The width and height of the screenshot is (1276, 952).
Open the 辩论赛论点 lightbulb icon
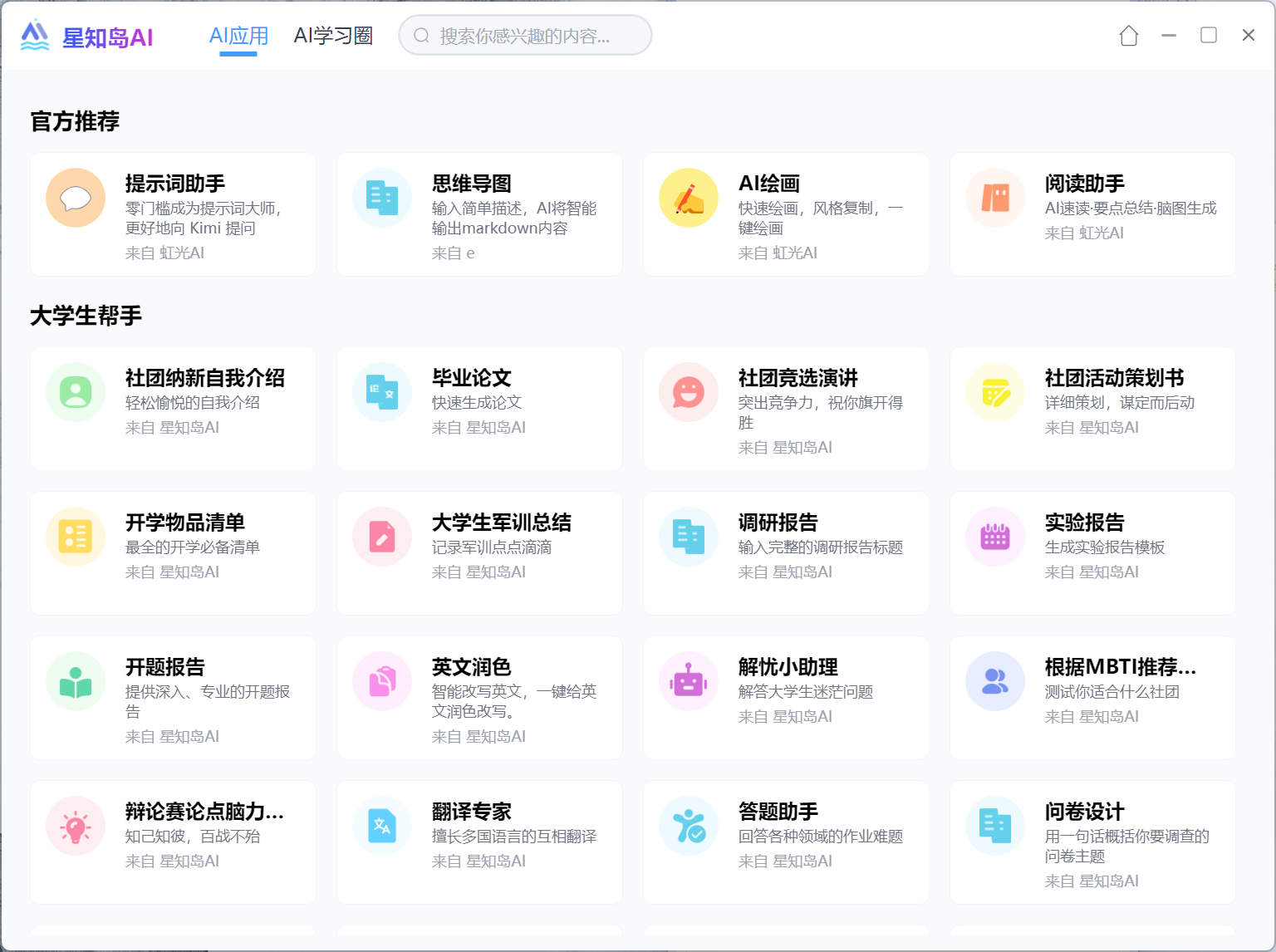click(x=75, y=826)
